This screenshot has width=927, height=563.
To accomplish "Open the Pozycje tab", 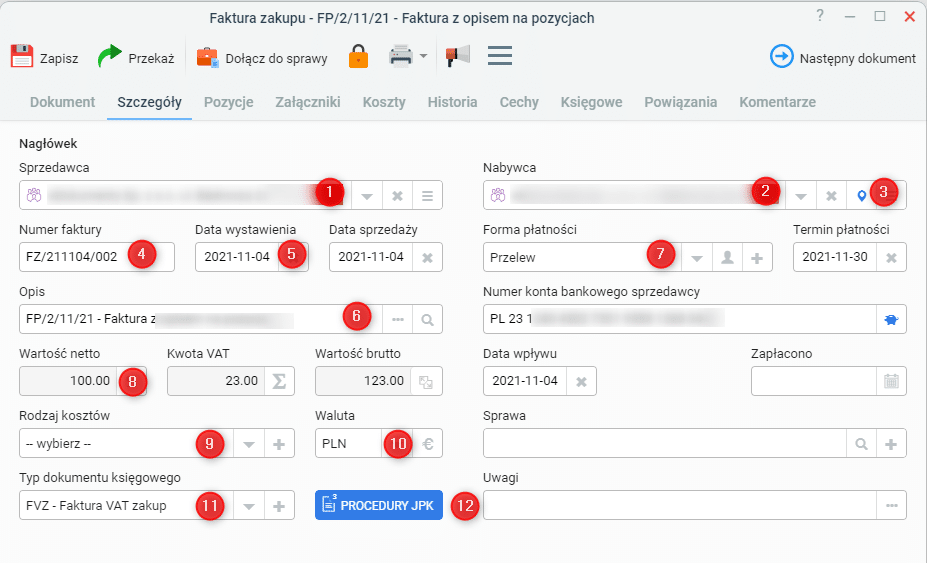I will click(229, 102).
